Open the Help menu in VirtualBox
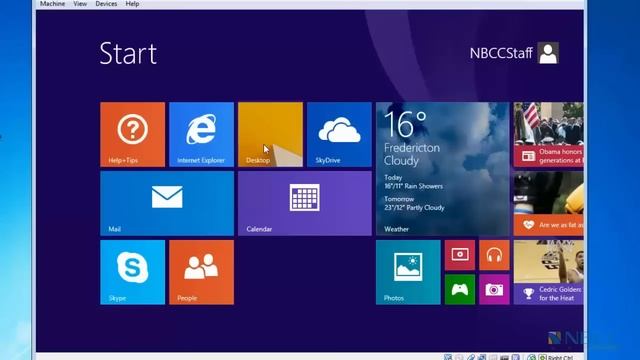 pos(132,4)
